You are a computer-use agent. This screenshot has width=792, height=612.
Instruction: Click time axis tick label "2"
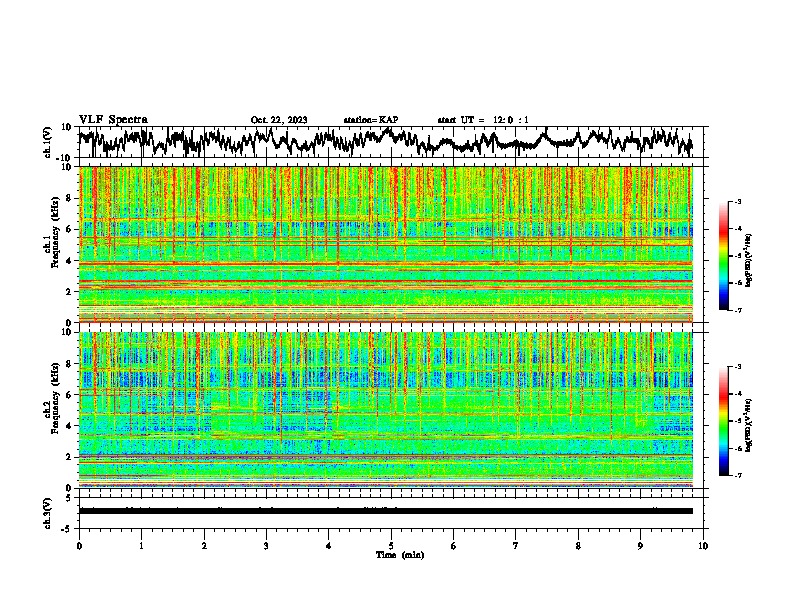click(204, 546)
